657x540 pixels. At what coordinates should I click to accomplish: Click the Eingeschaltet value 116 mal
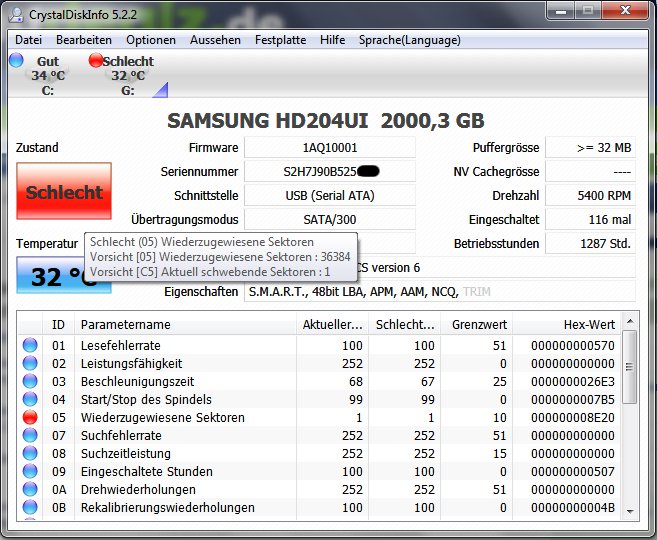pyautogui.click(x=590, y=219)
